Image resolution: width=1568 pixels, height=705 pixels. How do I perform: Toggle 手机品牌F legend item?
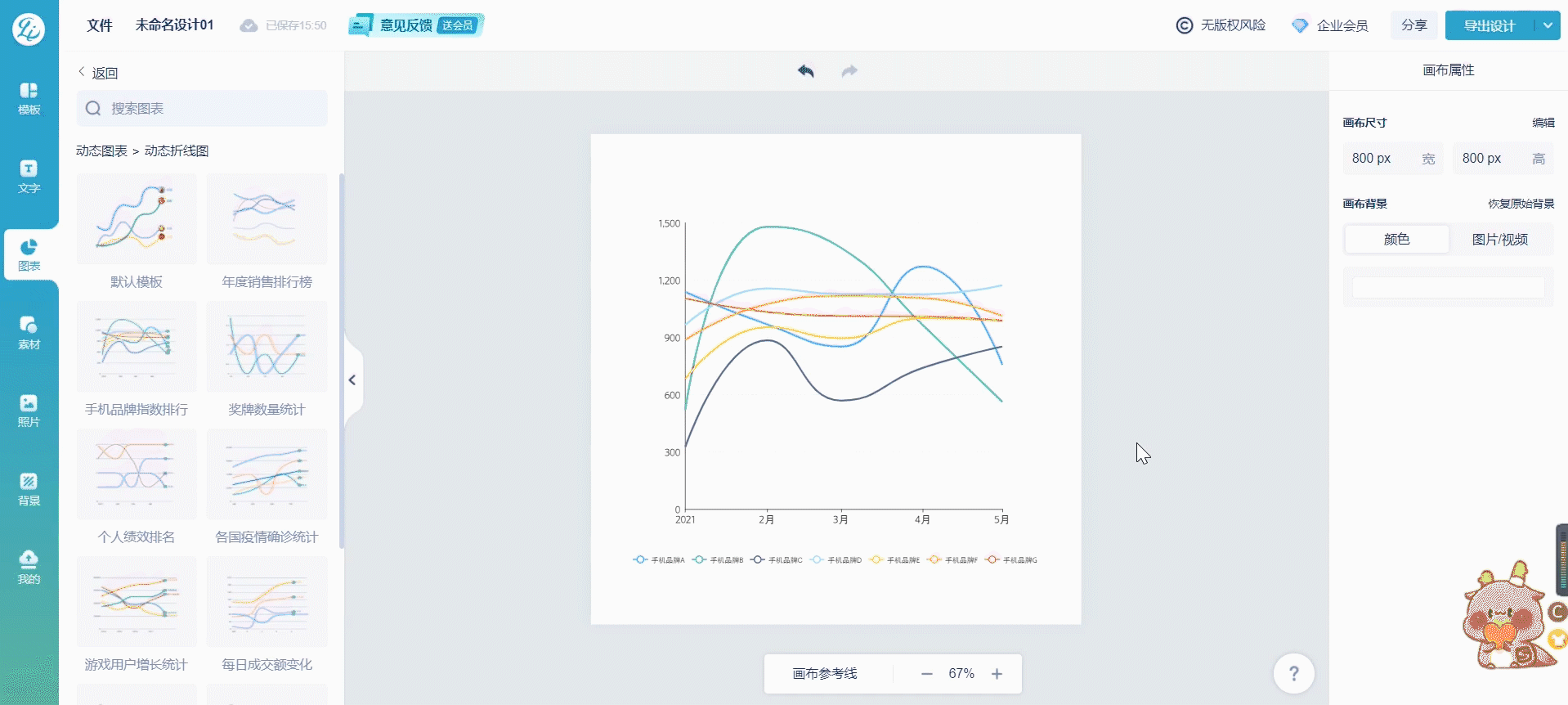point(953,560)
